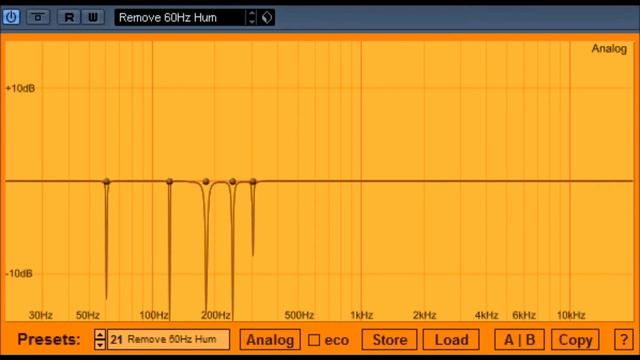Click the 10kHz frequency label

(x=571, y=315)
